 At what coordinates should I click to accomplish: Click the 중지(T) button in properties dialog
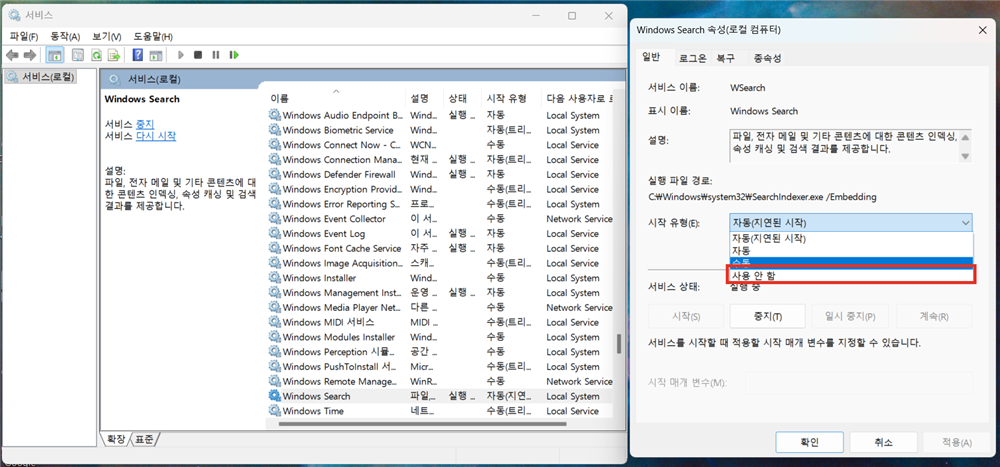click(x=767, y=316)
